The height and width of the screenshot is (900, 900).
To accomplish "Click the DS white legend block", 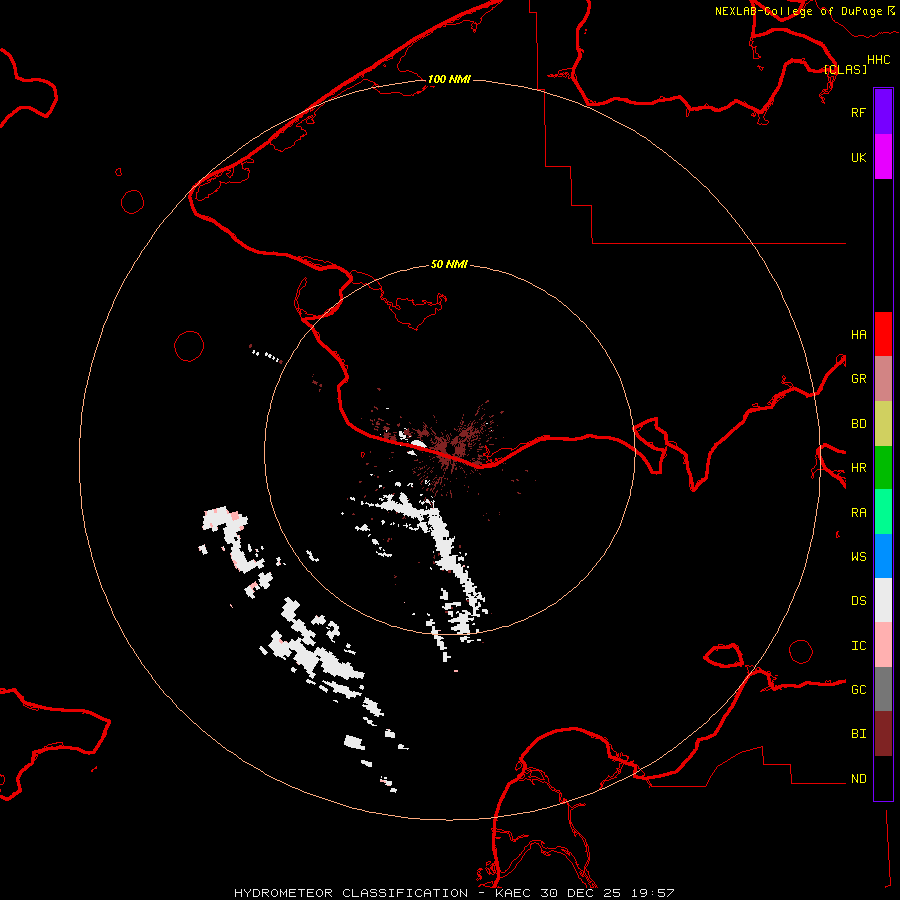I will click(x=883, y=600).
